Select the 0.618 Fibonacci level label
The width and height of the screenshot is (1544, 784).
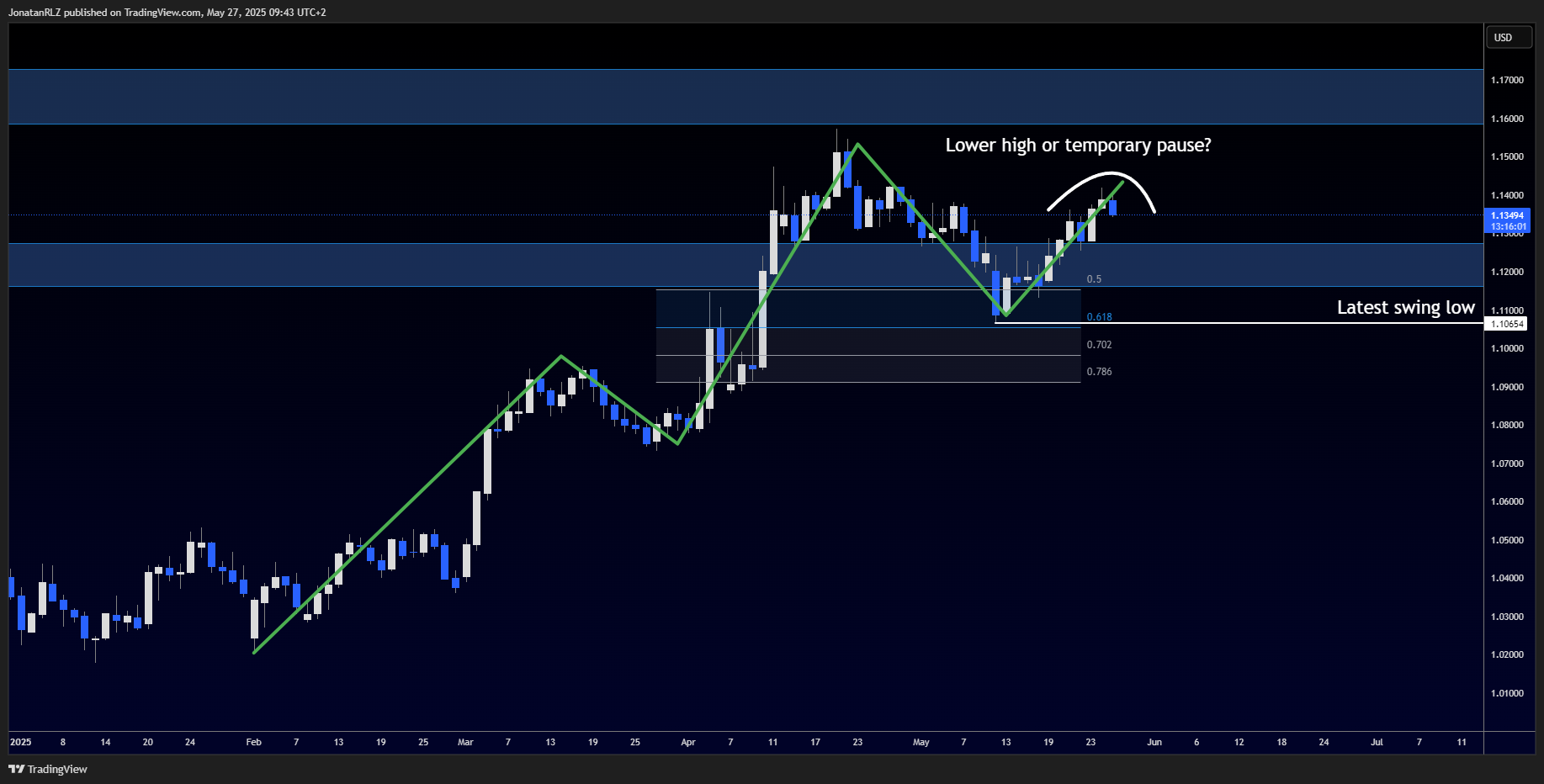(x=1099, y=317)
